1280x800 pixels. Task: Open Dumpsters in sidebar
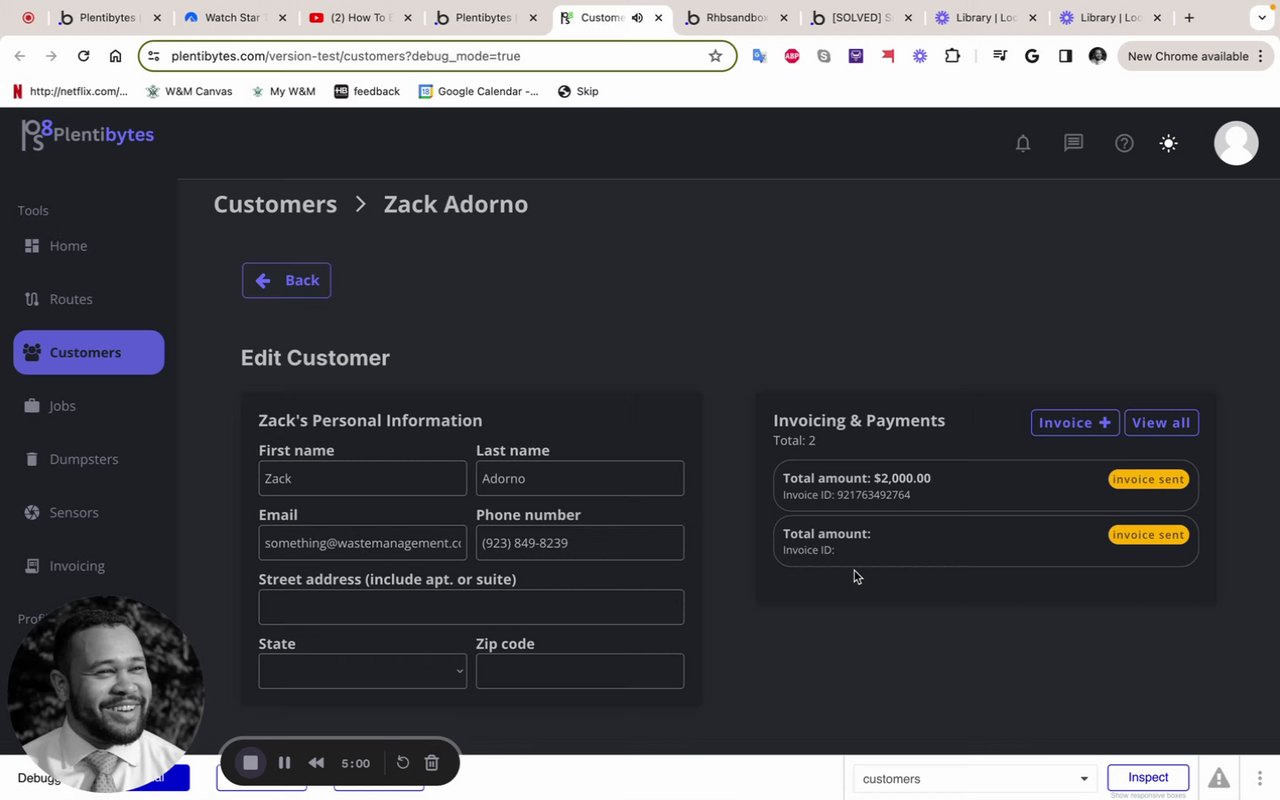[88, 459]
